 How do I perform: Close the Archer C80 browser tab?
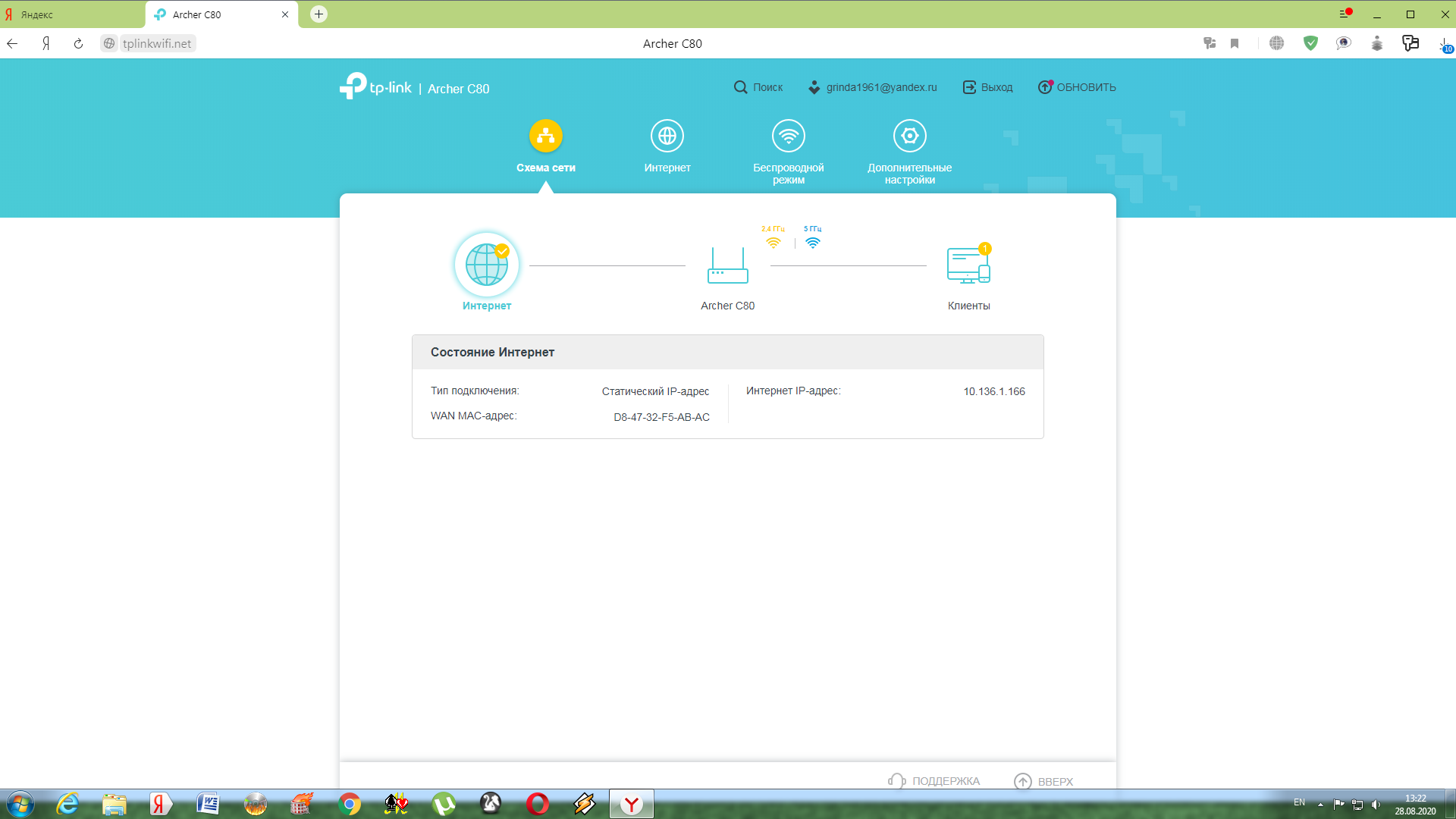coord(285,14)
